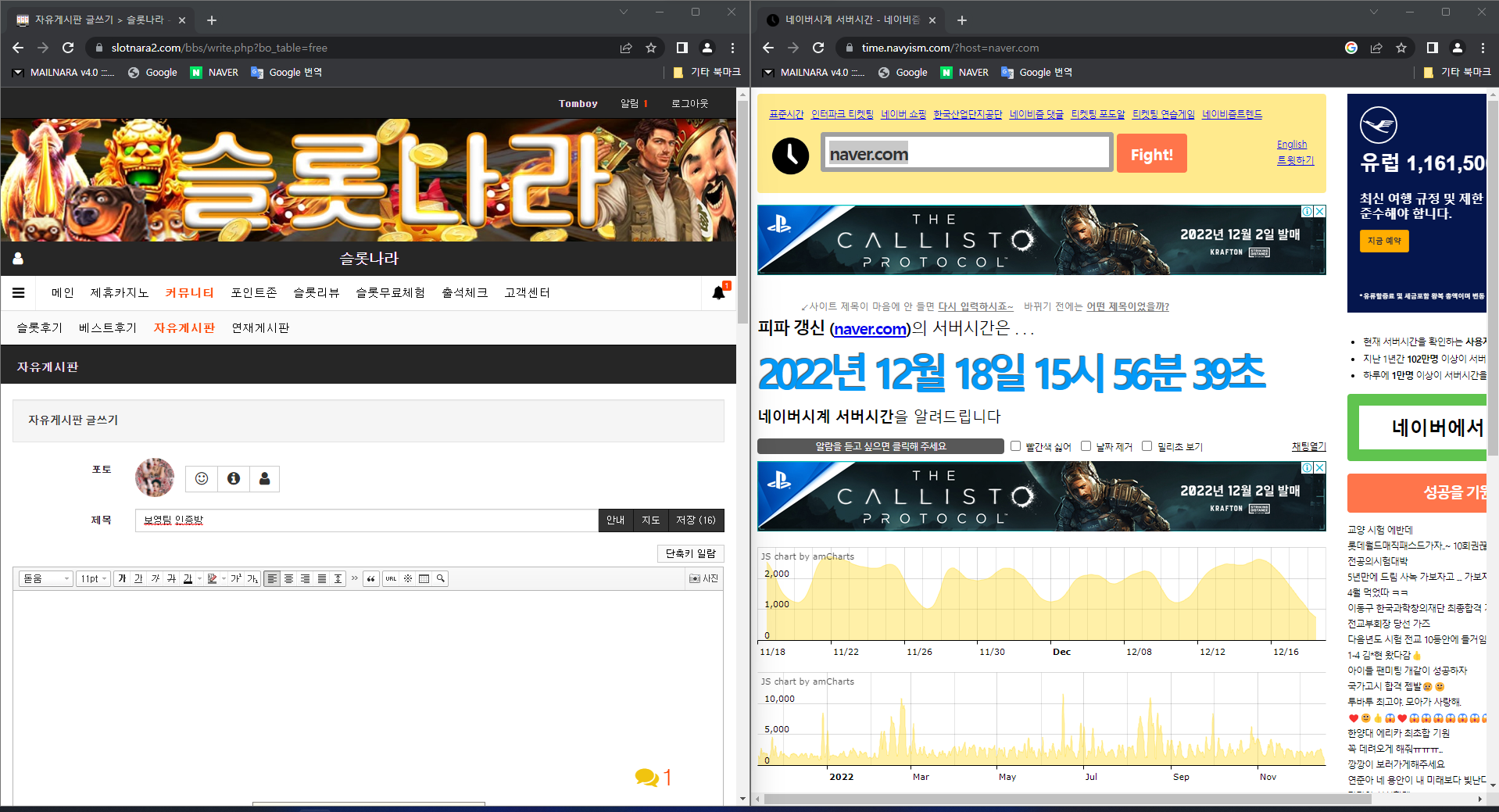Click the navyism page horizontal scrollbar
This screenshot has height=812, width=1499.
tap(1068, 799)
